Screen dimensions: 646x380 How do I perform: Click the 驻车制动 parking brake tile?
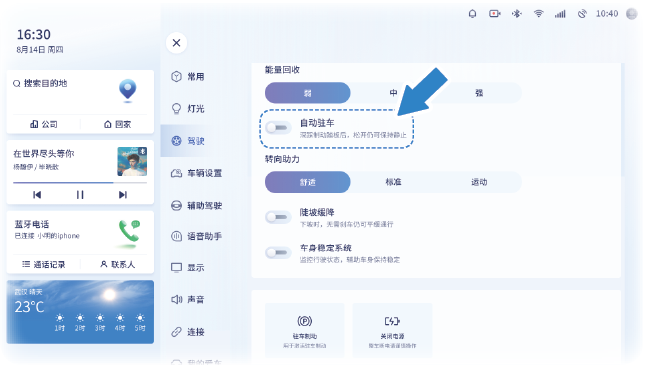point(305,330)
